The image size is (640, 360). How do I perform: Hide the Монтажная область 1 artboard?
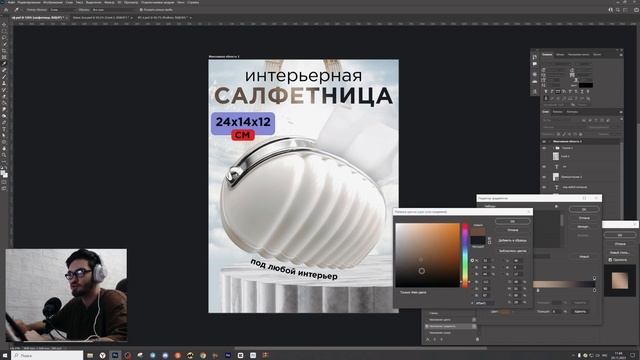544,141
